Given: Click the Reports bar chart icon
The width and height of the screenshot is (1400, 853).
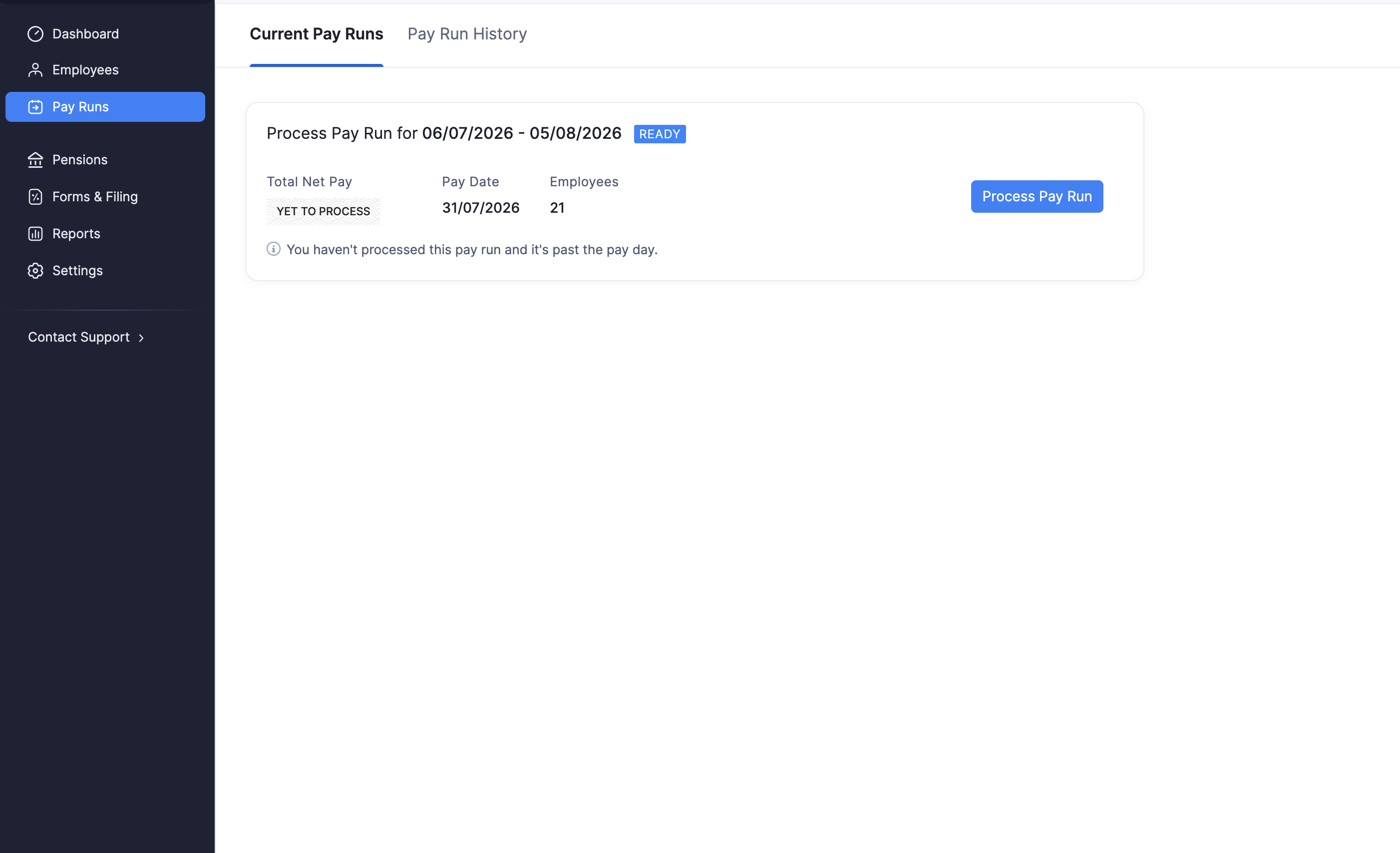Looking at the screenshot, I should pos(35,234).
